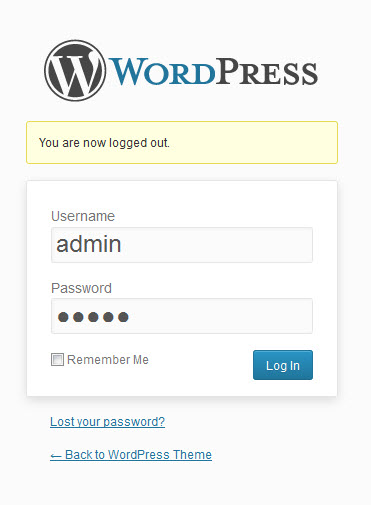Click the left arrow before Back to WordPress
The height and width of the screenshot is (505, 371).
[x=56, y=455]
